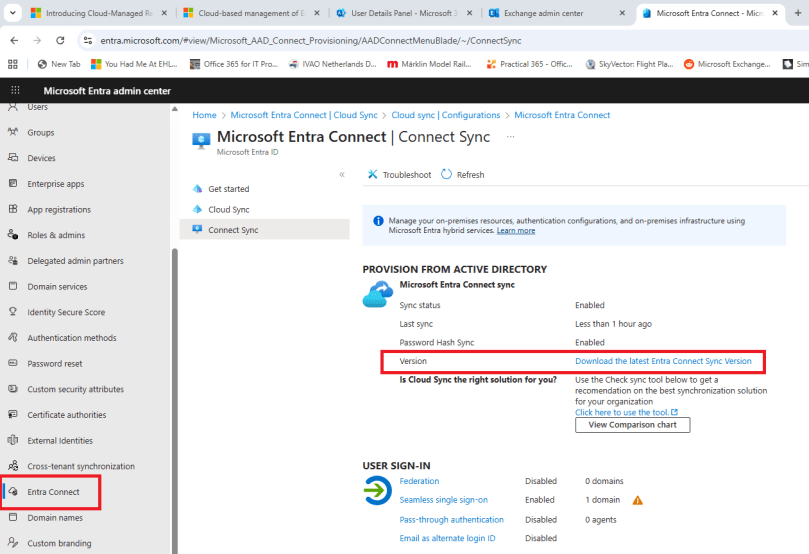Screen dimensions: 809x554
Task: Open the browser tab list dropdown arrow
Action: tap(13, 13)
